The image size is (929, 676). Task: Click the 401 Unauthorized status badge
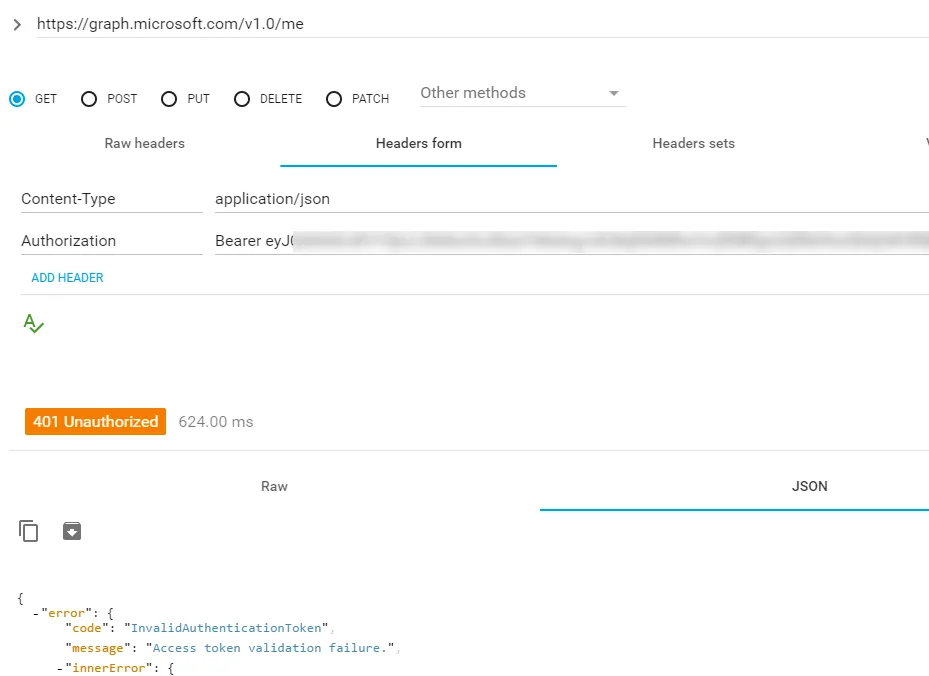coord(95,422)
